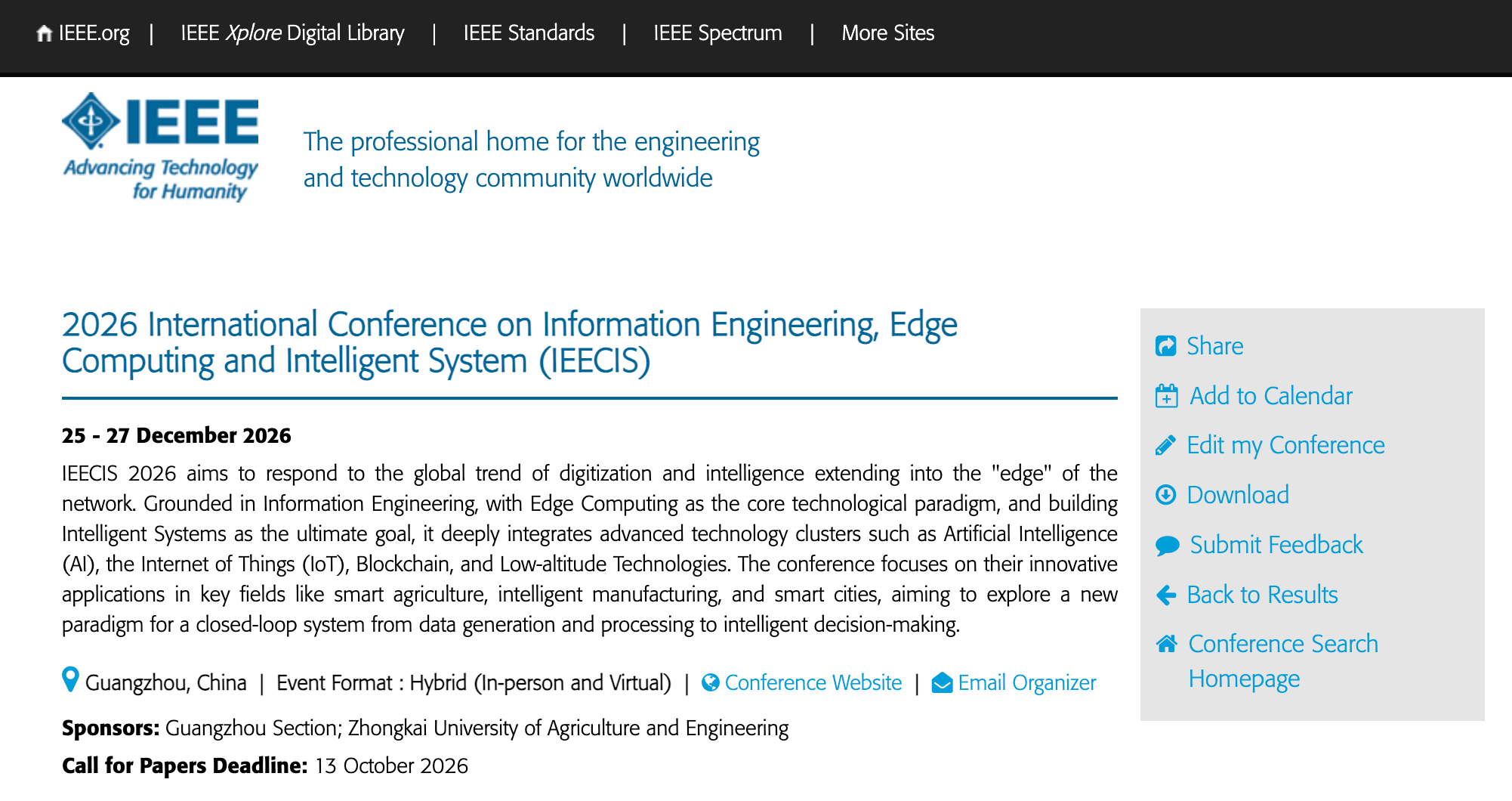The width and height of the screenshot is (1512, 801).
Task: Open IEEE Xplore Digital Library from top bar
Action: [292, 33]
